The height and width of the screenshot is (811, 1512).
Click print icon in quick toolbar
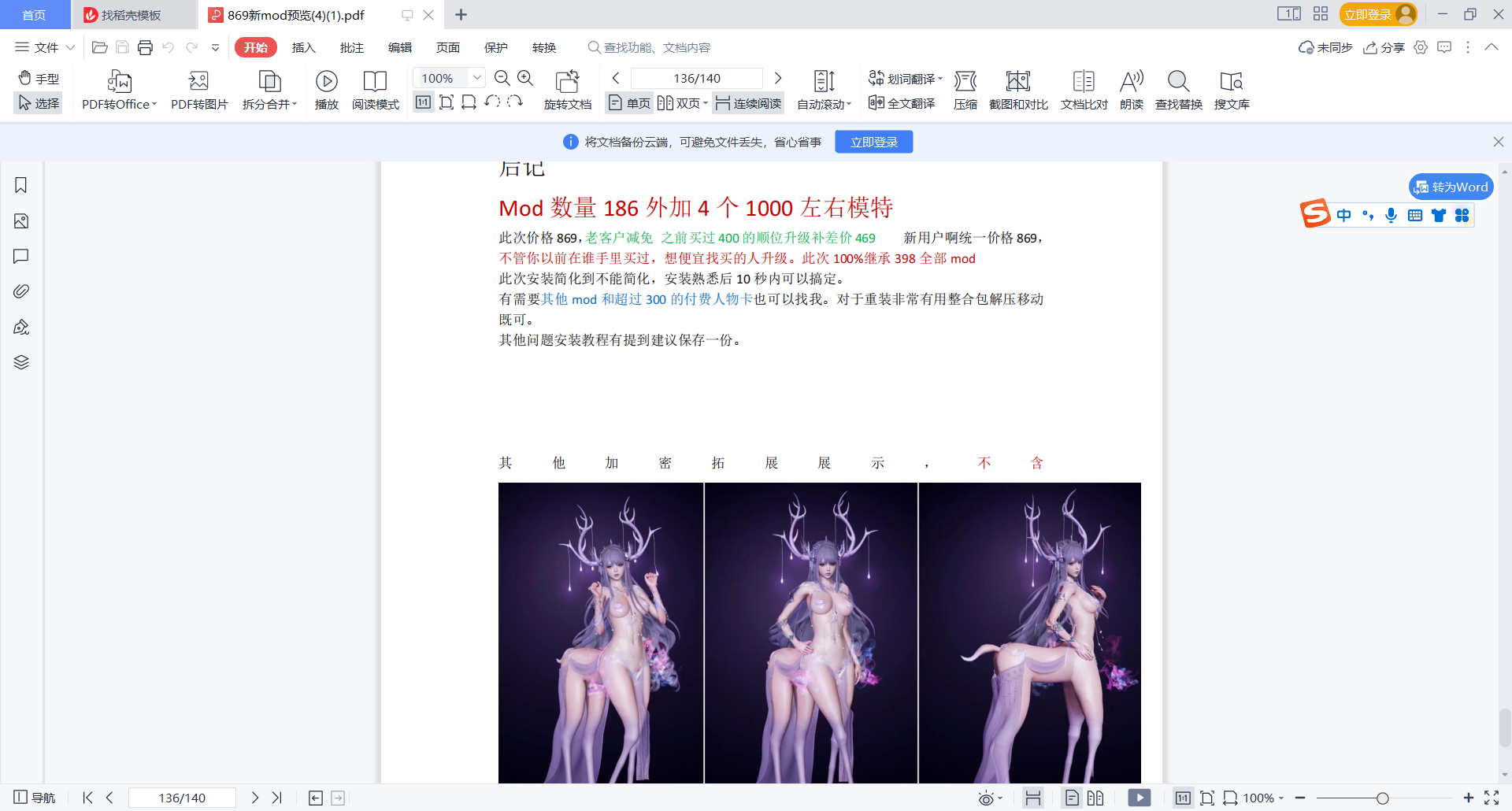click(x=145, y=48)
